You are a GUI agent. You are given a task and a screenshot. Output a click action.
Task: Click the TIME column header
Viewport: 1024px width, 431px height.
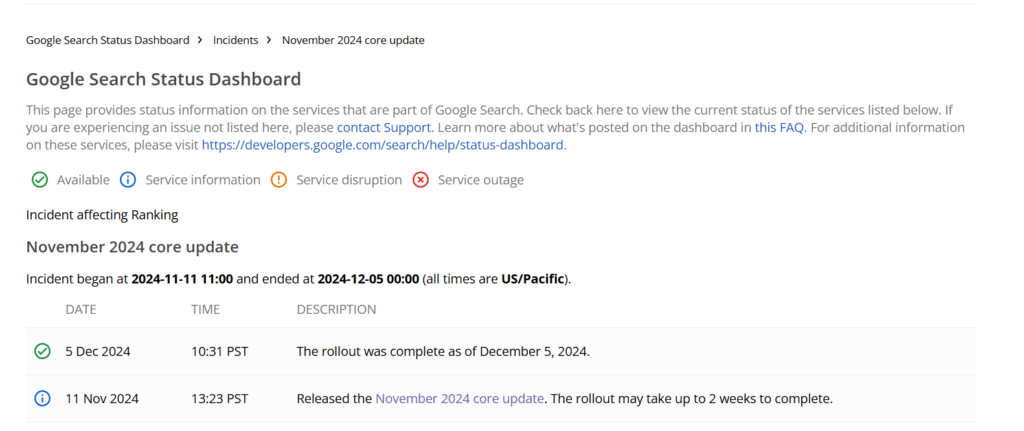coord(205,310)
